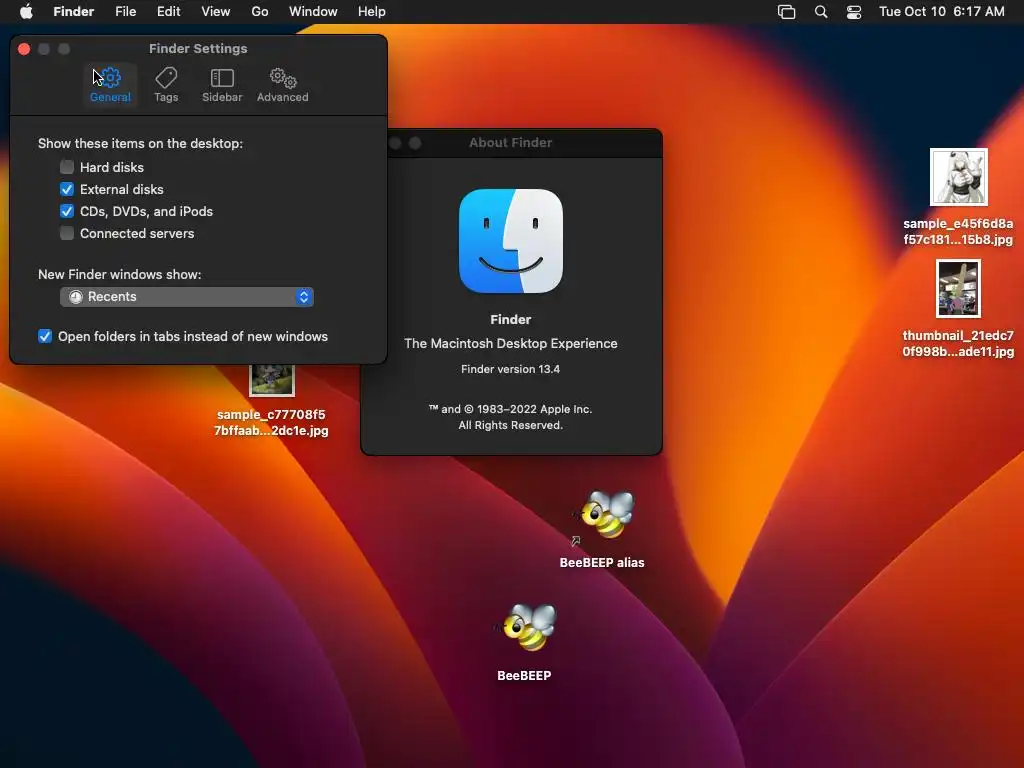Open the Edit menu
The width and height of the screenshot is (1024, 768).
coord(168,12)
